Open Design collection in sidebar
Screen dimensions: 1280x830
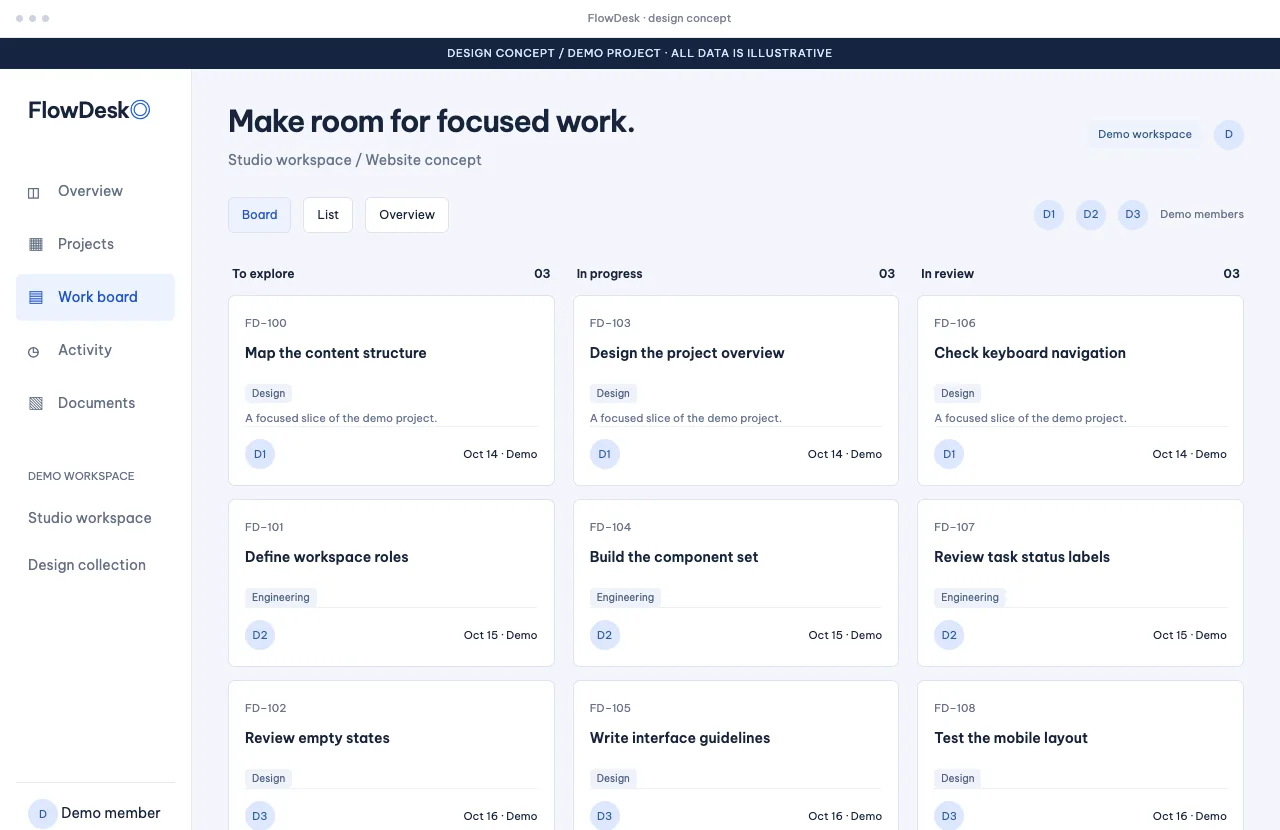pos(87,565)
